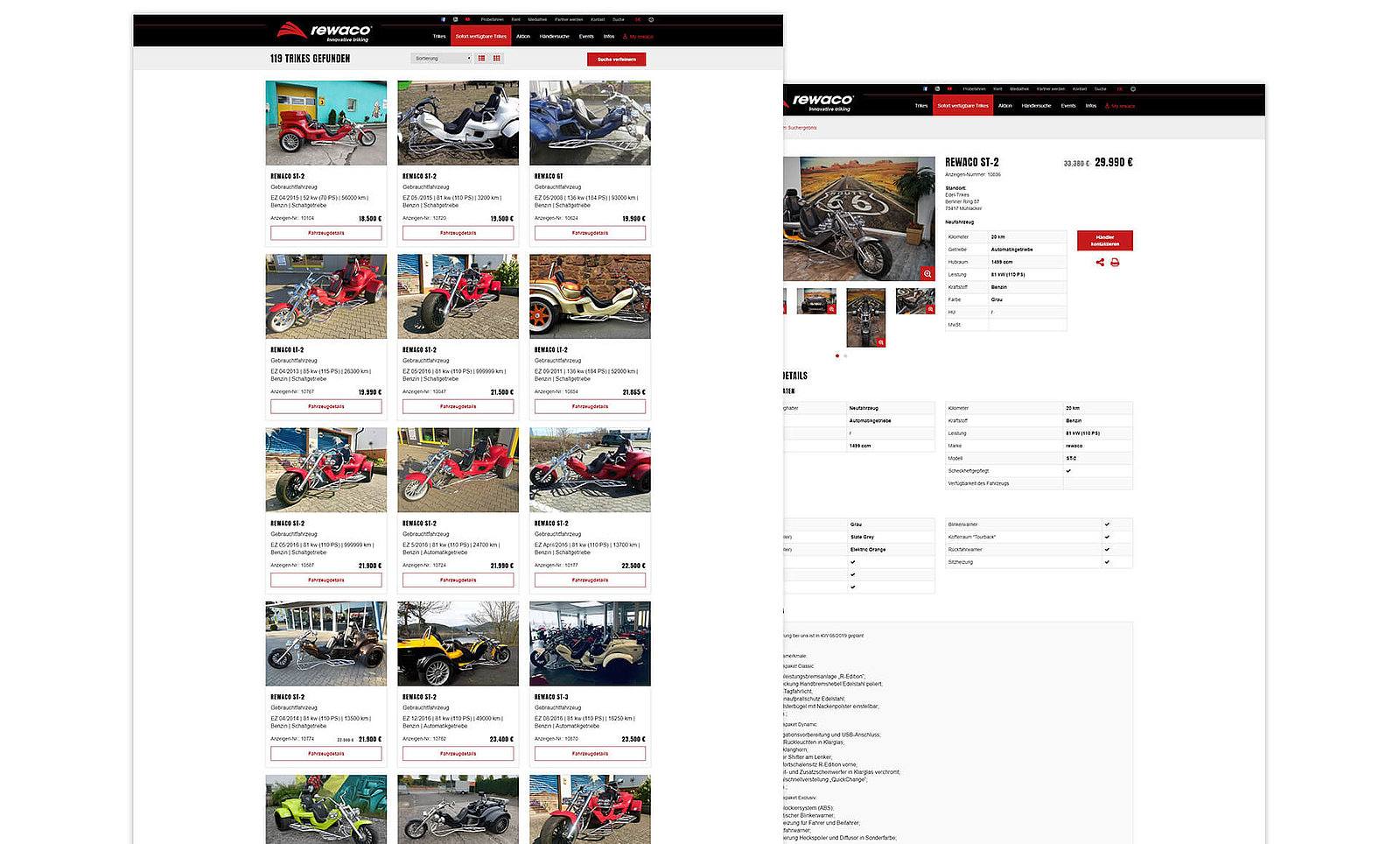Open Probefahren link in listing page top bar
The height and width of the screenshot is (844, 1400).
pos(493,19)
